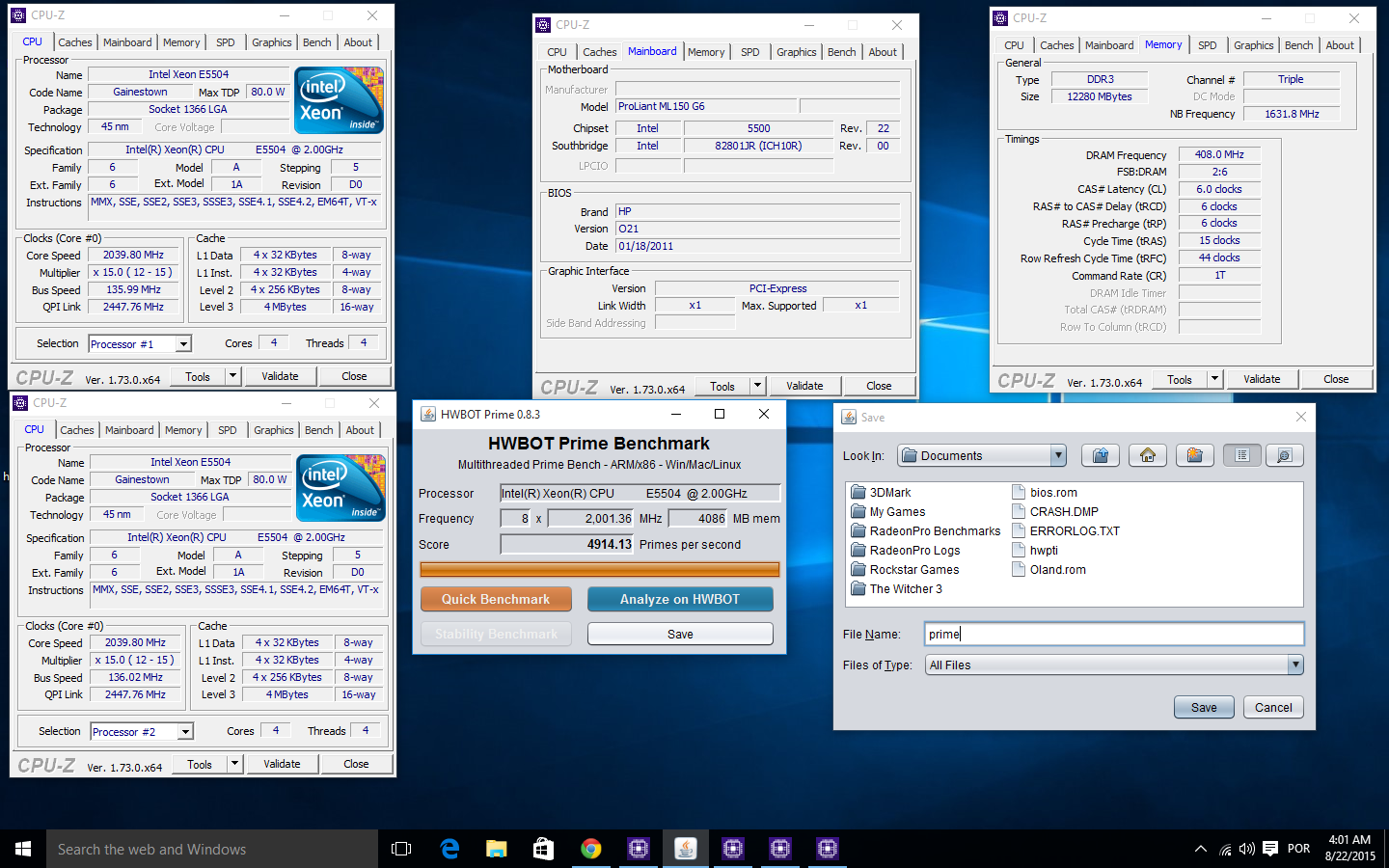Image resolution: width=1389 pixels, height=868 pixels.
Task: Click Close button in Mainboard CPU-Z window
Action: tap(879, 386)
